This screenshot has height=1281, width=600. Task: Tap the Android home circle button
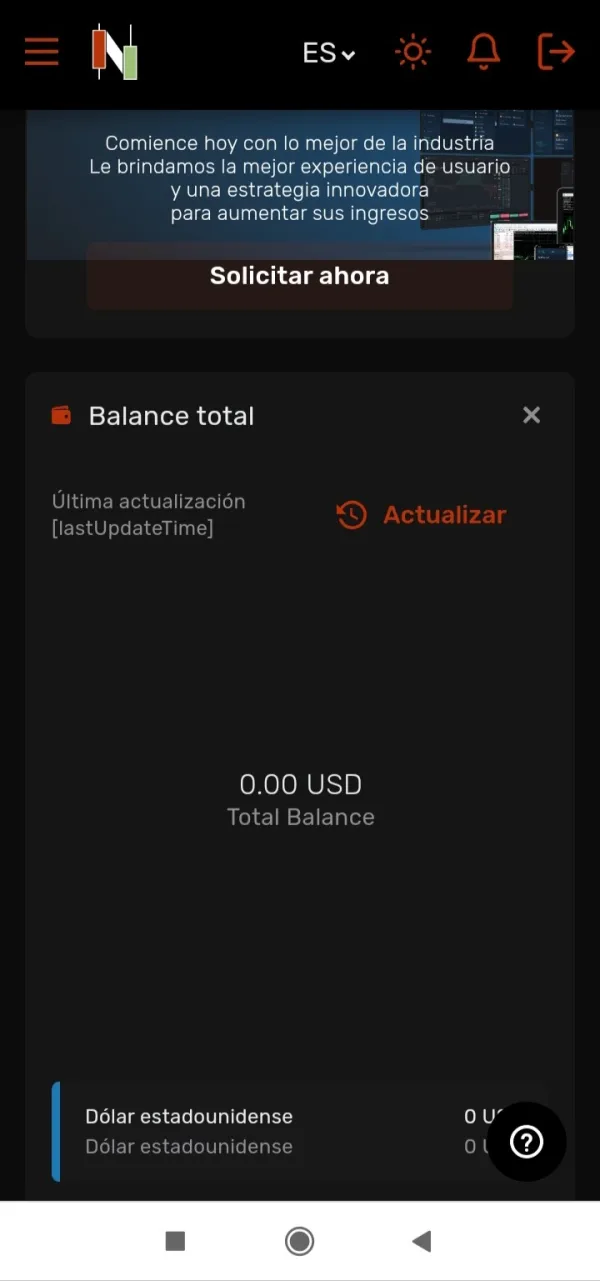tap(299, 1241)
